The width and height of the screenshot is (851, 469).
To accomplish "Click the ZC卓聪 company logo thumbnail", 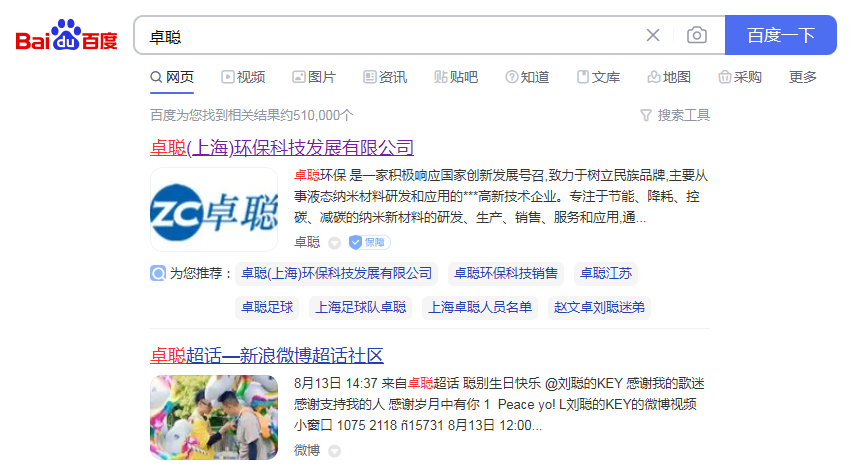I will [214, 210].
